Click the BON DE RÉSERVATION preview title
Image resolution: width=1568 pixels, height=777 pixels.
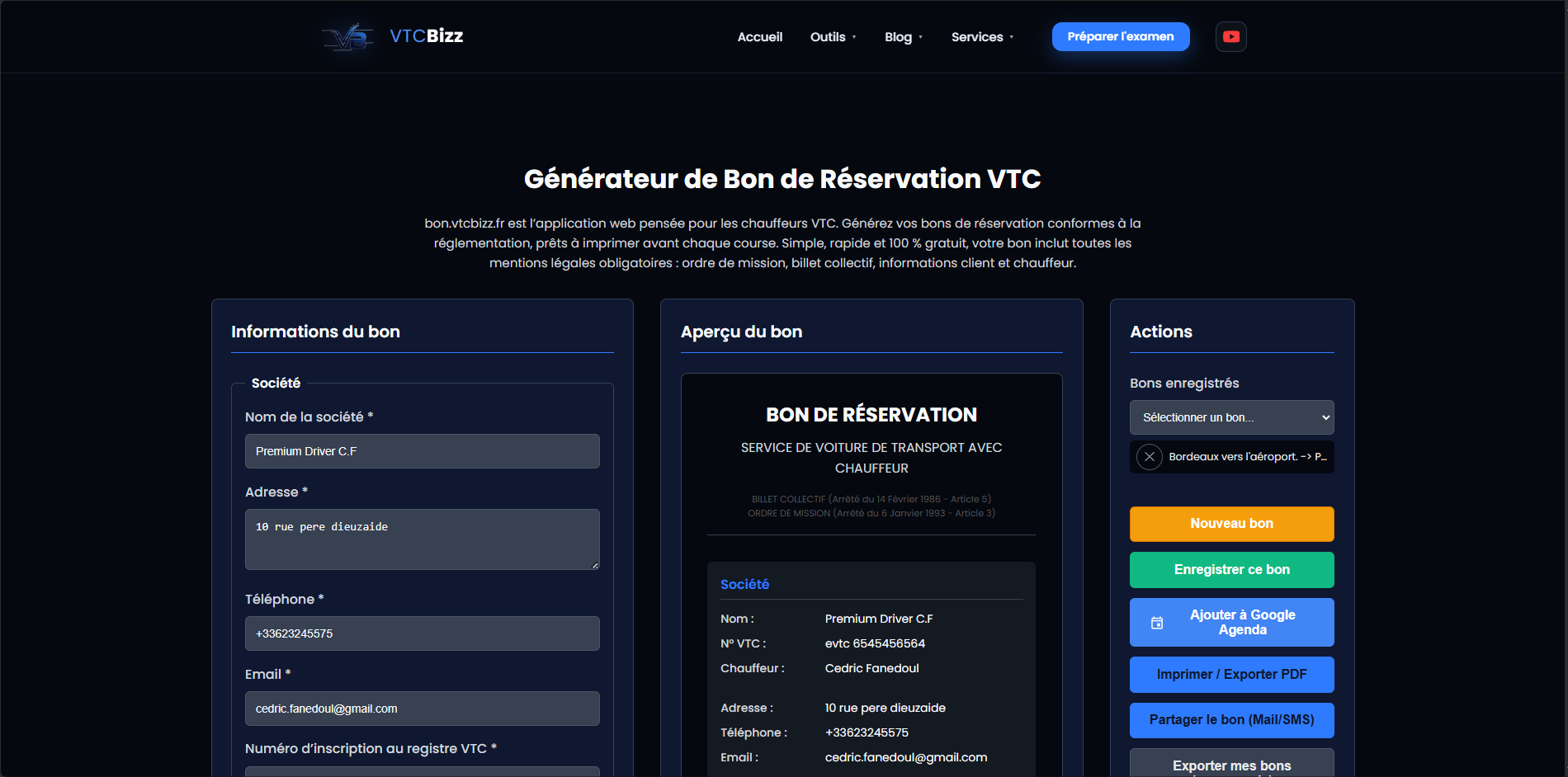coord(871,415)
